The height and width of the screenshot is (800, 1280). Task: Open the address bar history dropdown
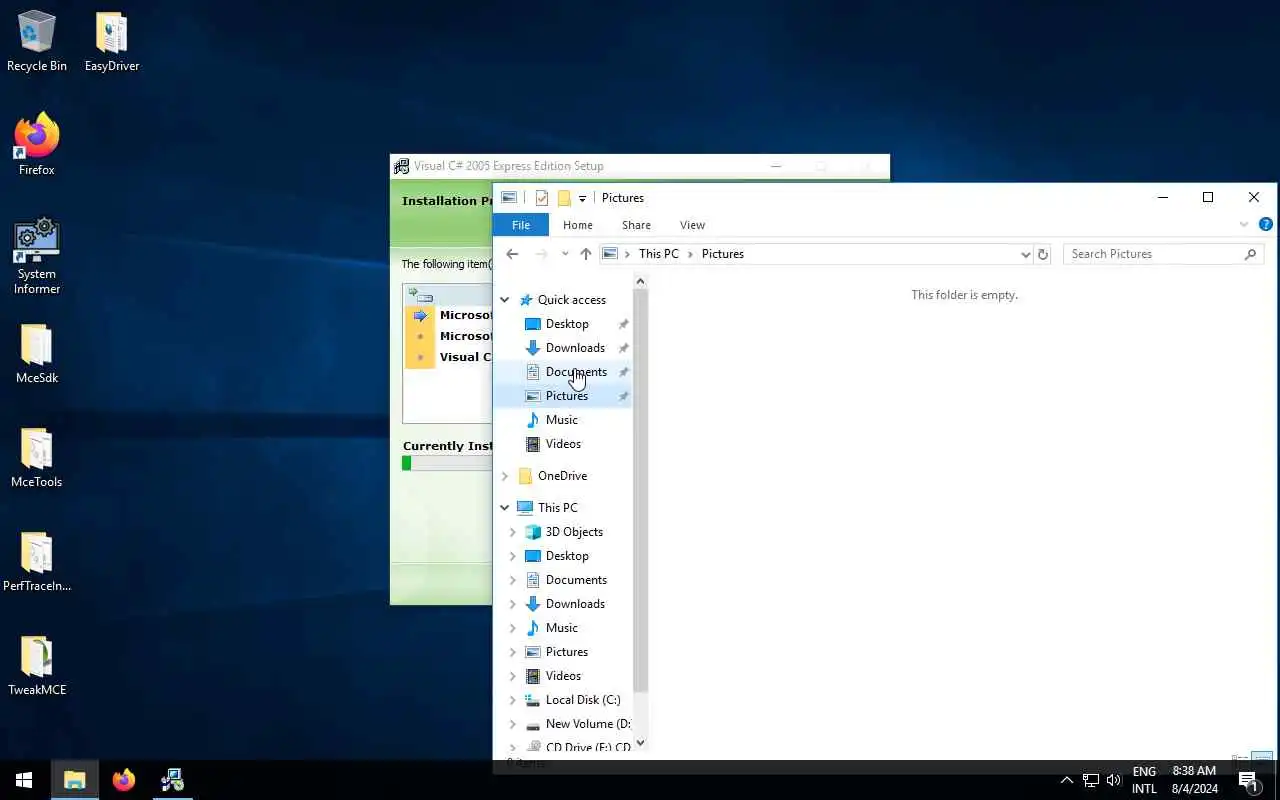click(x=1025, y=254)
